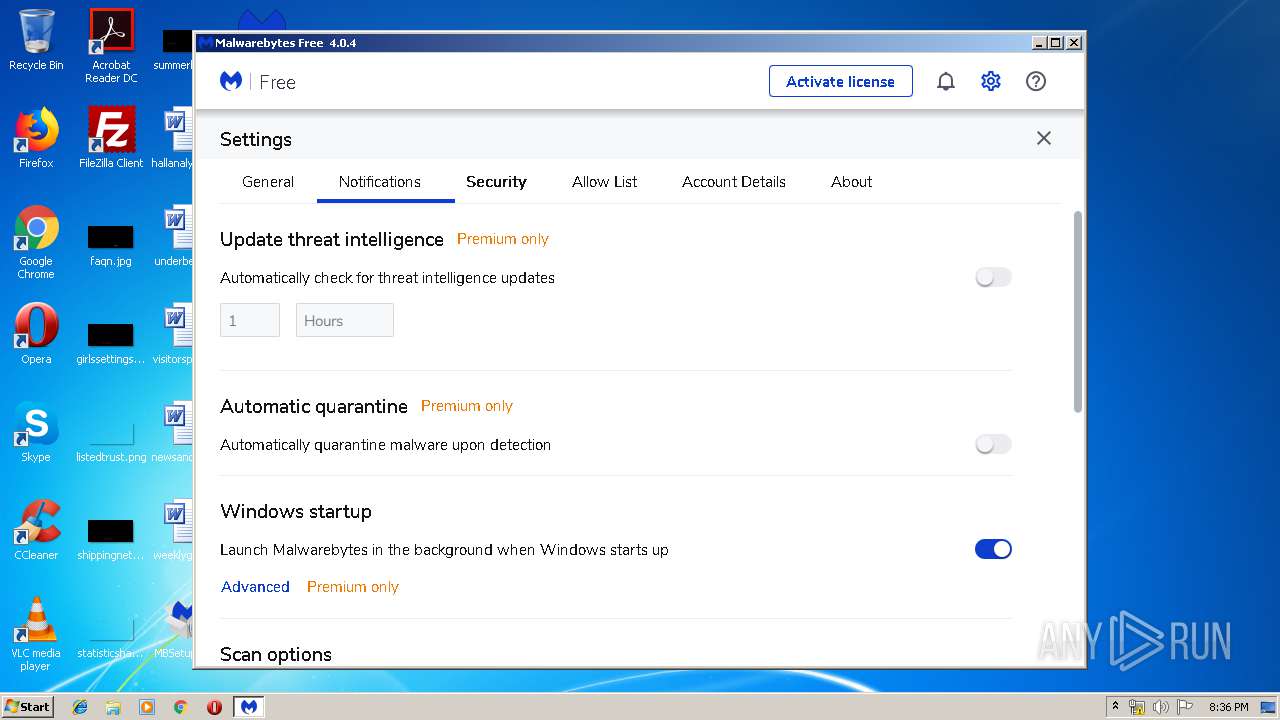Open FileZilla Client desktop shortcut

pyautogui.click(x=111, y=138)
